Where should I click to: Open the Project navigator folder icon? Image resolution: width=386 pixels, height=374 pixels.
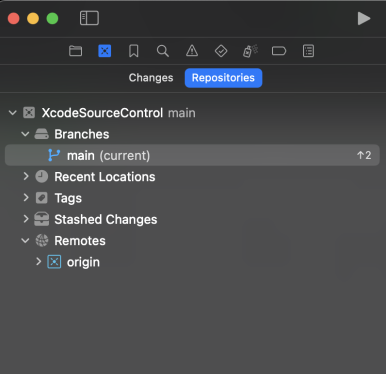click(75, 51)
